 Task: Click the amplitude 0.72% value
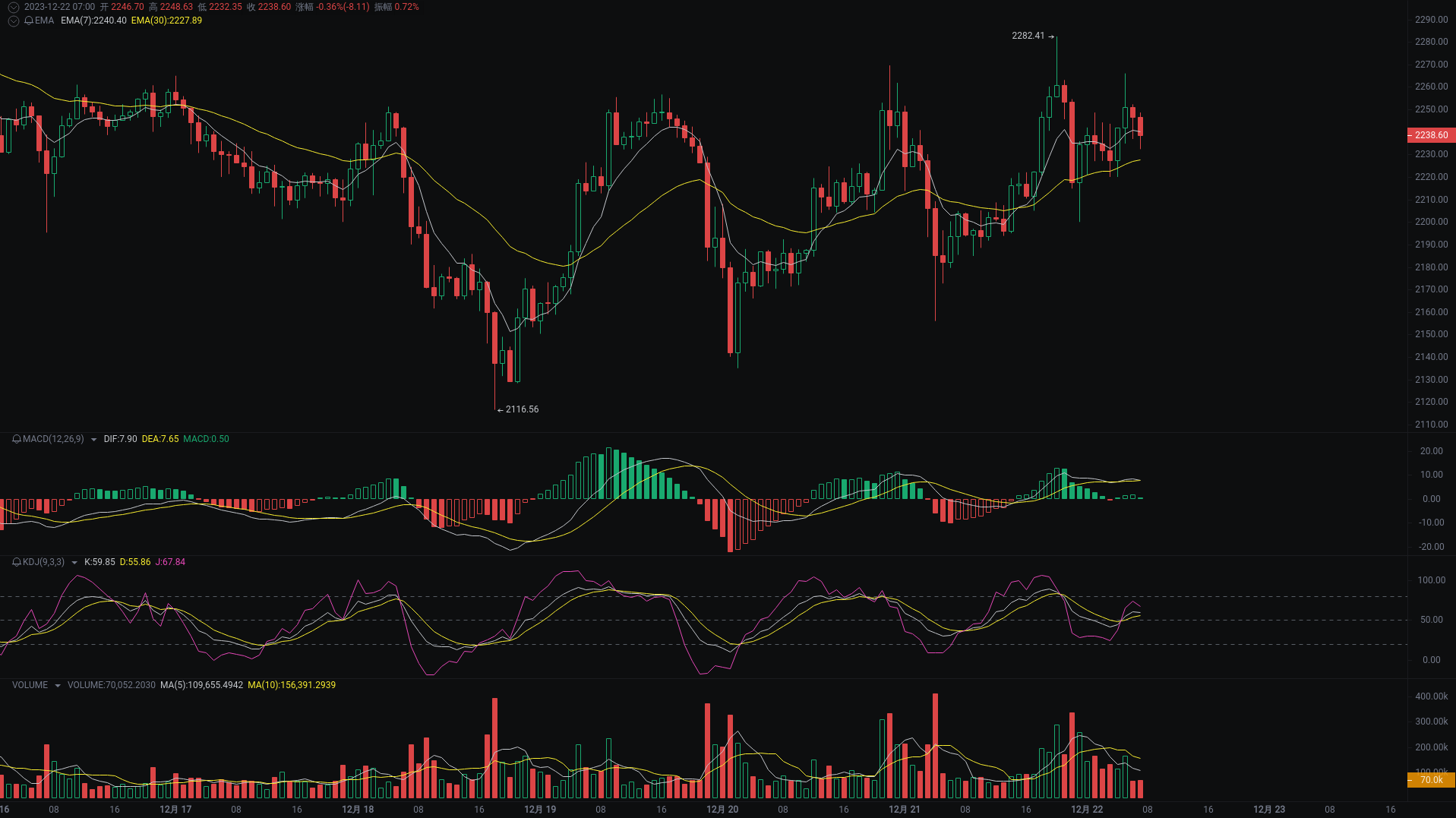point(406,7)
